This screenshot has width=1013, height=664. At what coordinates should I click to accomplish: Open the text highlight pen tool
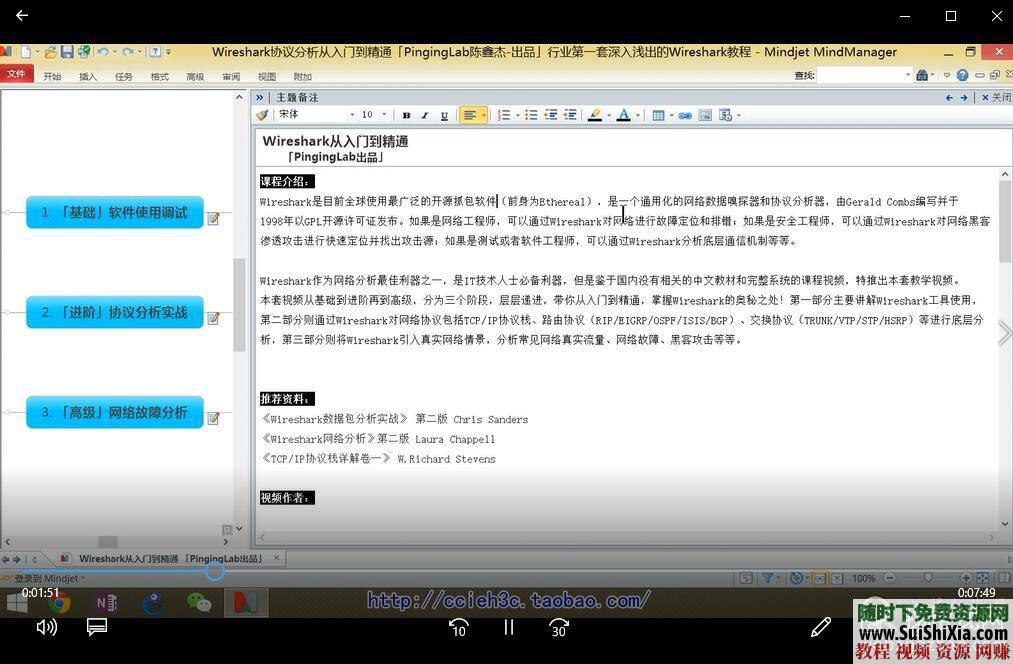596,115
